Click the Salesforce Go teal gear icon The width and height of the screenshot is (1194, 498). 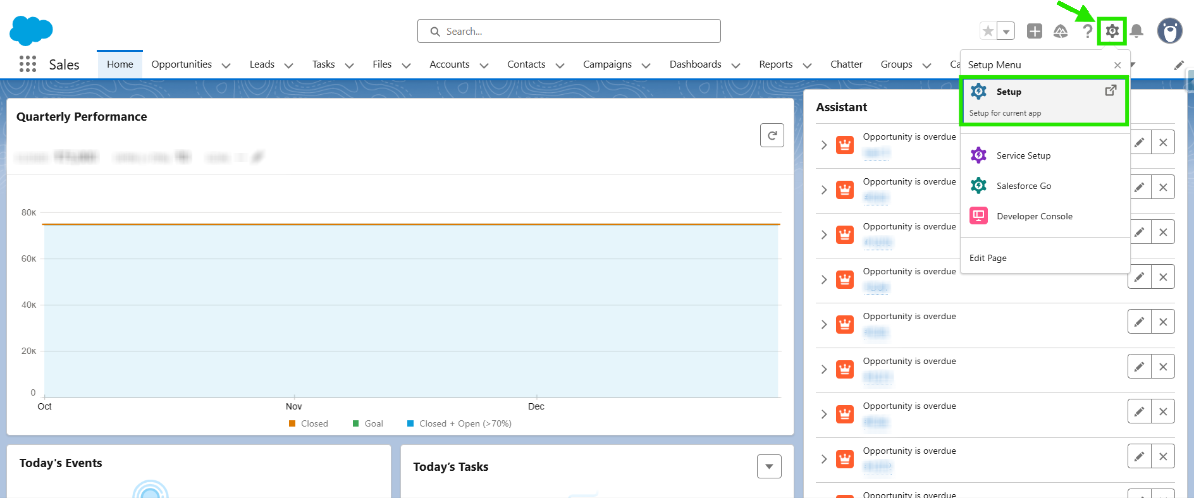tap(979, 186)
